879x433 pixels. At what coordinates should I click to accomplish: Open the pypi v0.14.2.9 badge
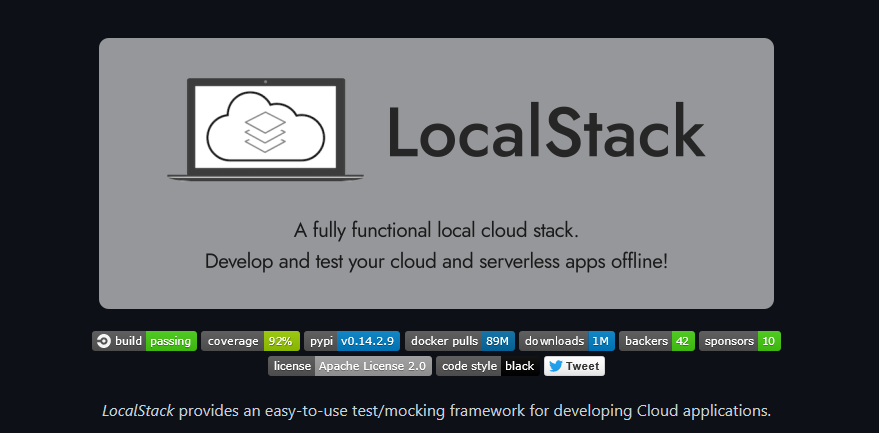352,341
